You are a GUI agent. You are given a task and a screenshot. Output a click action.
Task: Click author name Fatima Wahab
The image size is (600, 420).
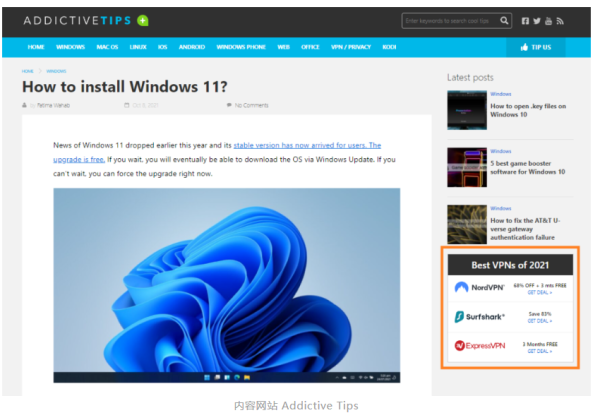click(x=54, y=105)
